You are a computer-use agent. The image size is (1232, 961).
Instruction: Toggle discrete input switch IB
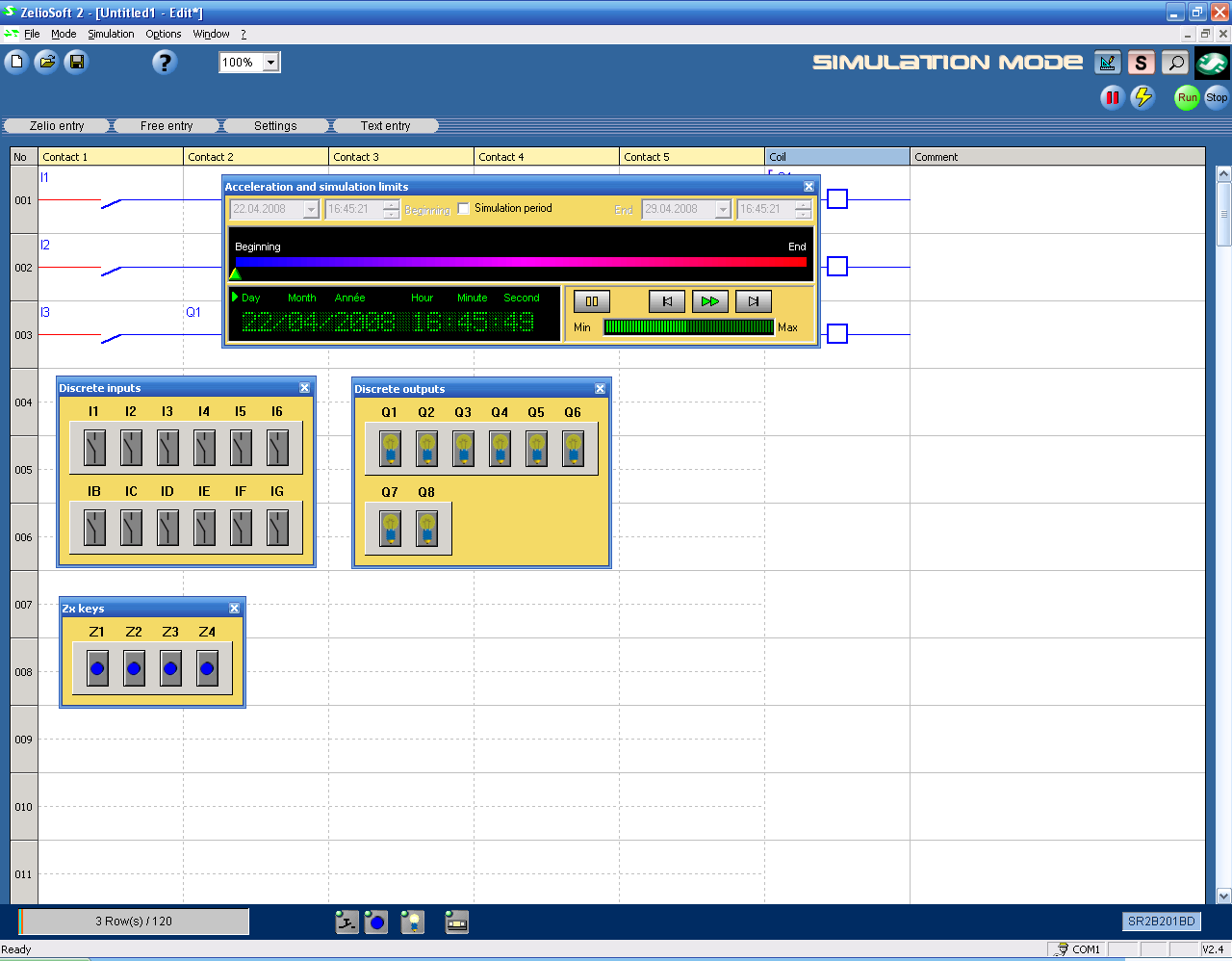click(94, 528)
